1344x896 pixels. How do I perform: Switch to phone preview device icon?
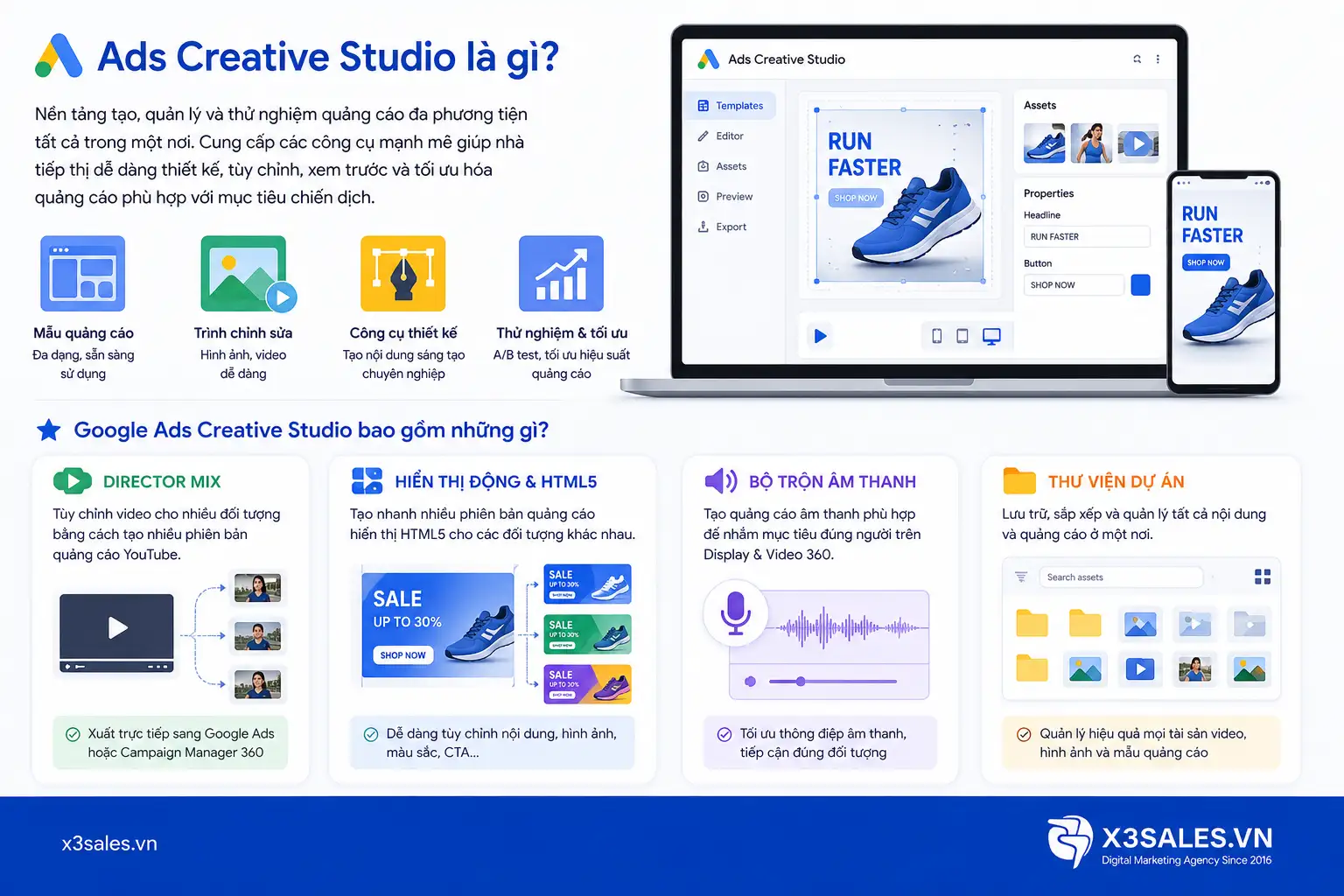tap(937, 336)
